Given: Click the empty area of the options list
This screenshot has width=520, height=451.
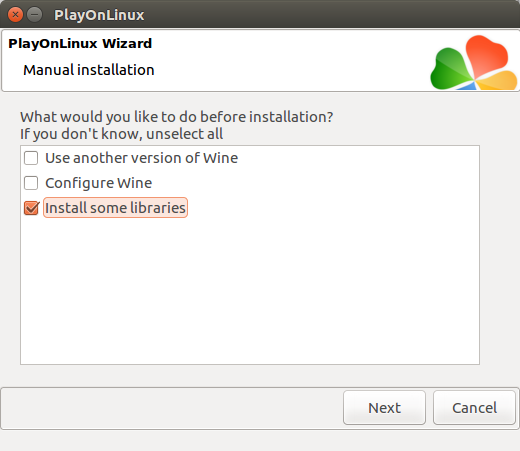Looking at the screenshot, I should (250, 290).
